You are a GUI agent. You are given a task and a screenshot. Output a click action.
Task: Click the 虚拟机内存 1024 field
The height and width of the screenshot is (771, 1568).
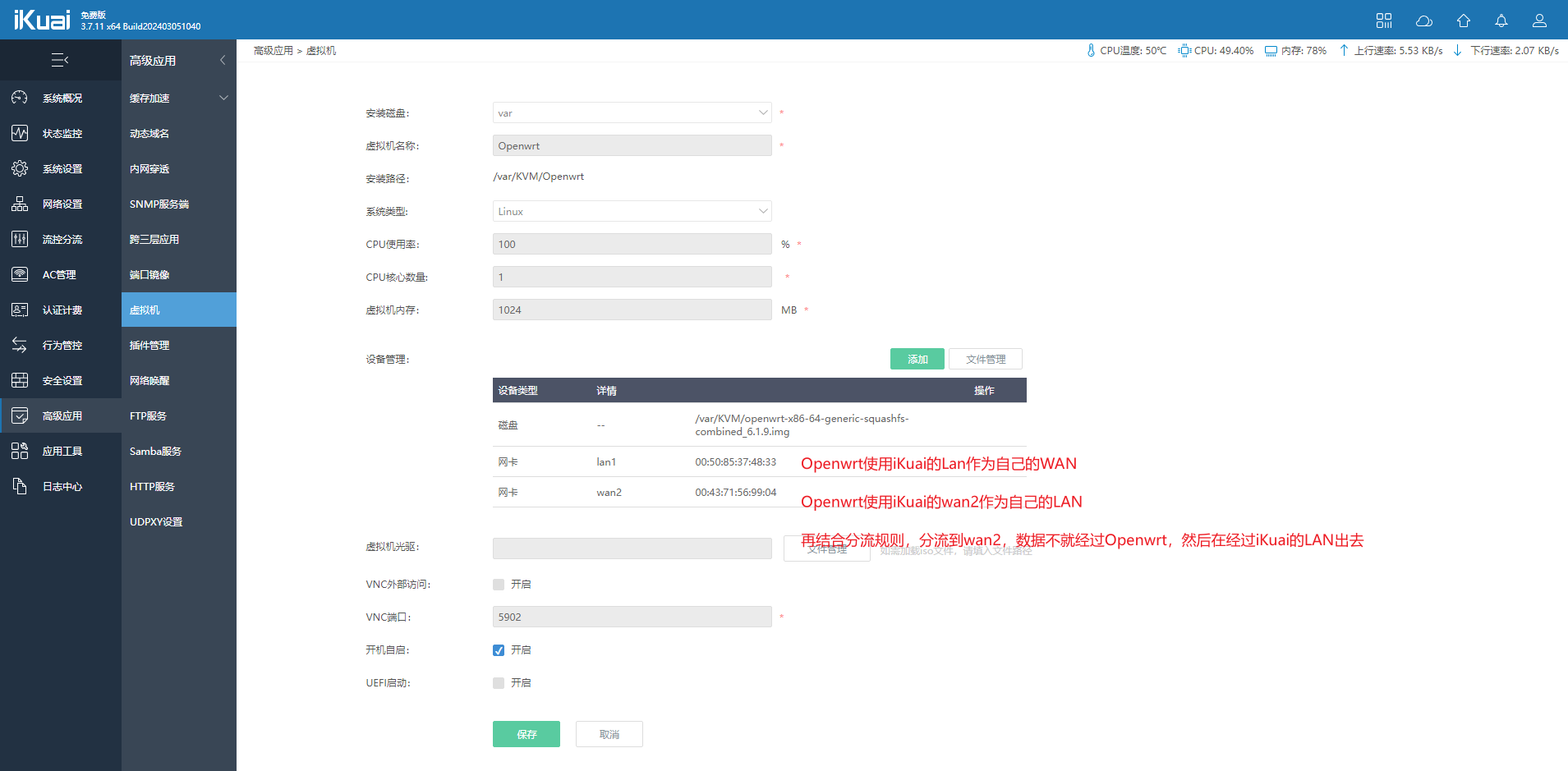[632, 310]
